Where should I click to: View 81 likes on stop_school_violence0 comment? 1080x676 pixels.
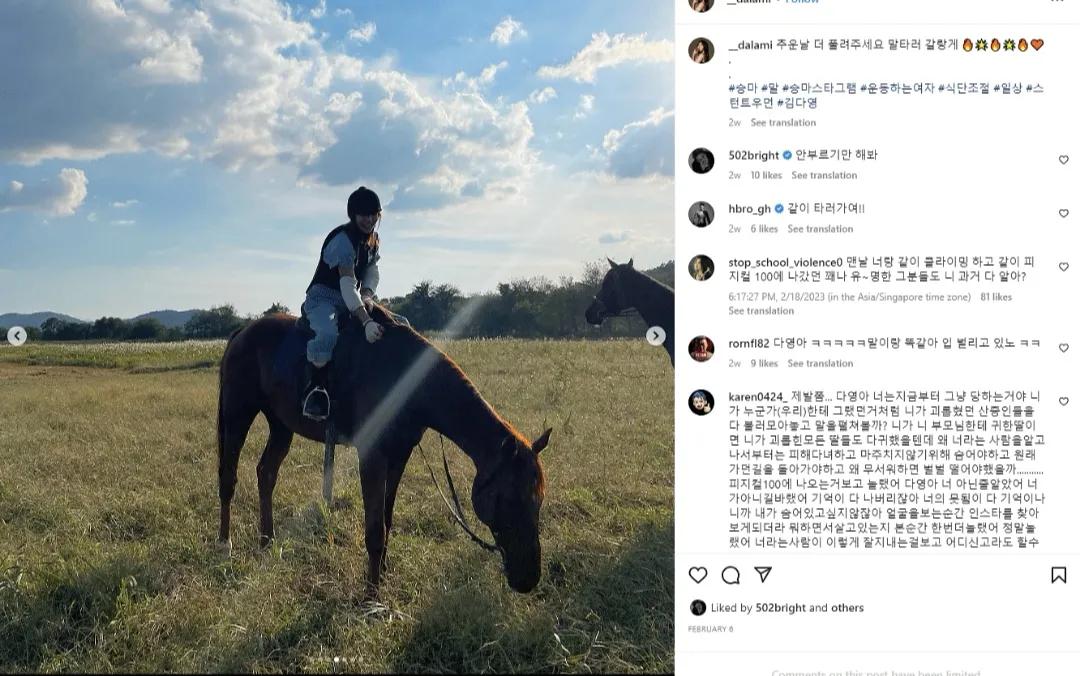996,297
